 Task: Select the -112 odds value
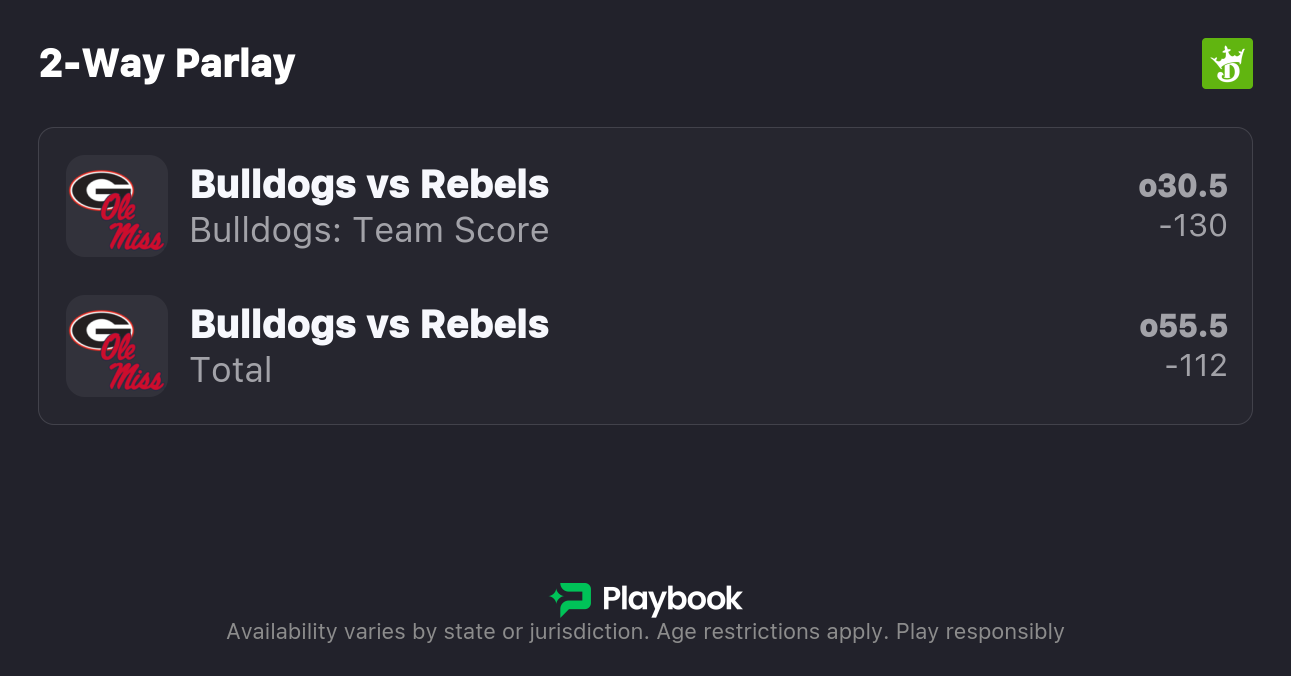click(x=1195, y=366)
